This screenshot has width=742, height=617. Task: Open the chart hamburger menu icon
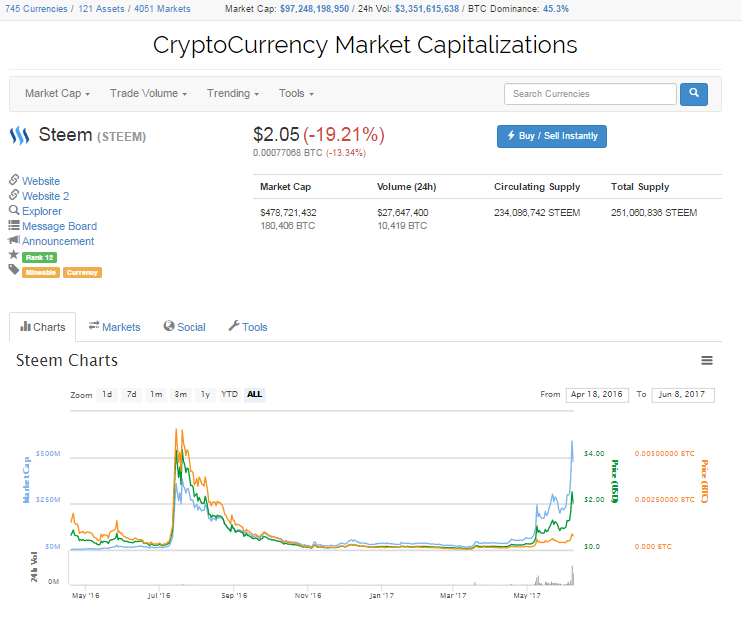(x=707, y=361)
